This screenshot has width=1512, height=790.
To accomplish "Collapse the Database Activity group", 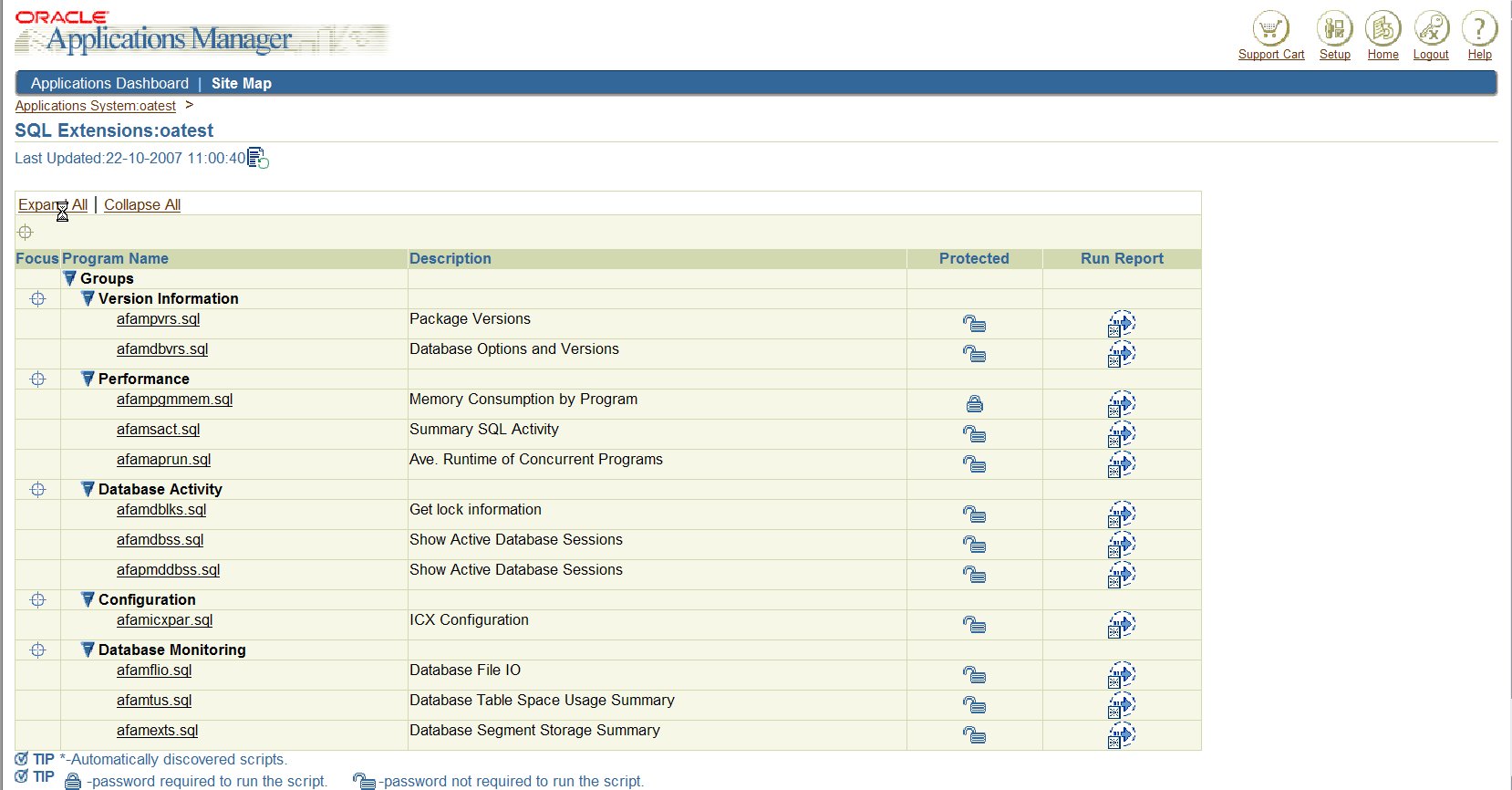I will point(88,489).
